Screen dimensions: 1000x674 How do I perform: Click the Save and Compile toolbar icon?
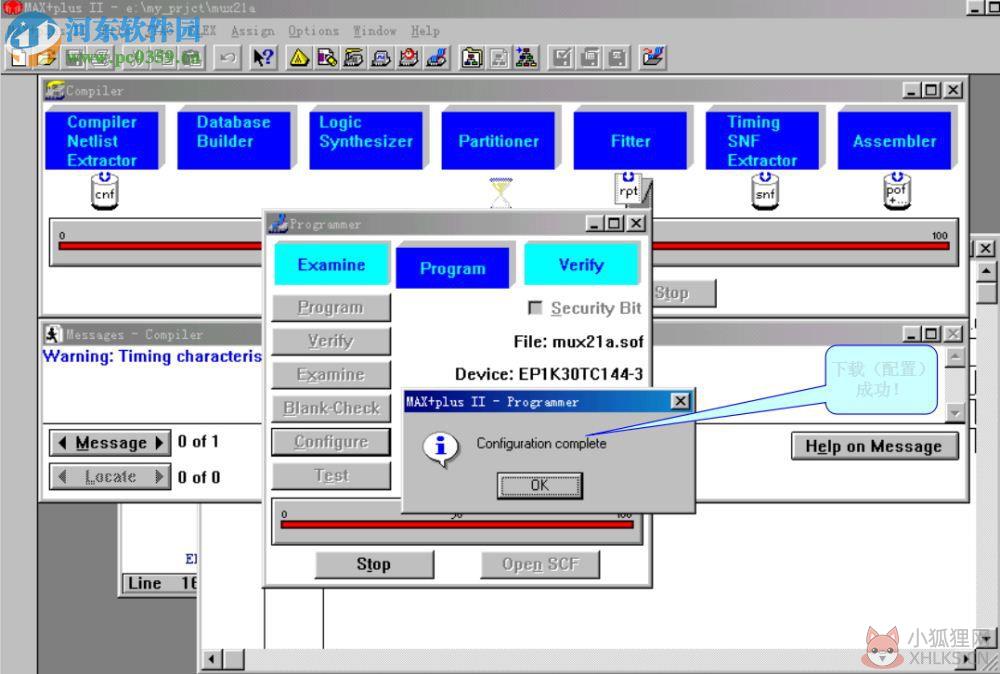590,58
